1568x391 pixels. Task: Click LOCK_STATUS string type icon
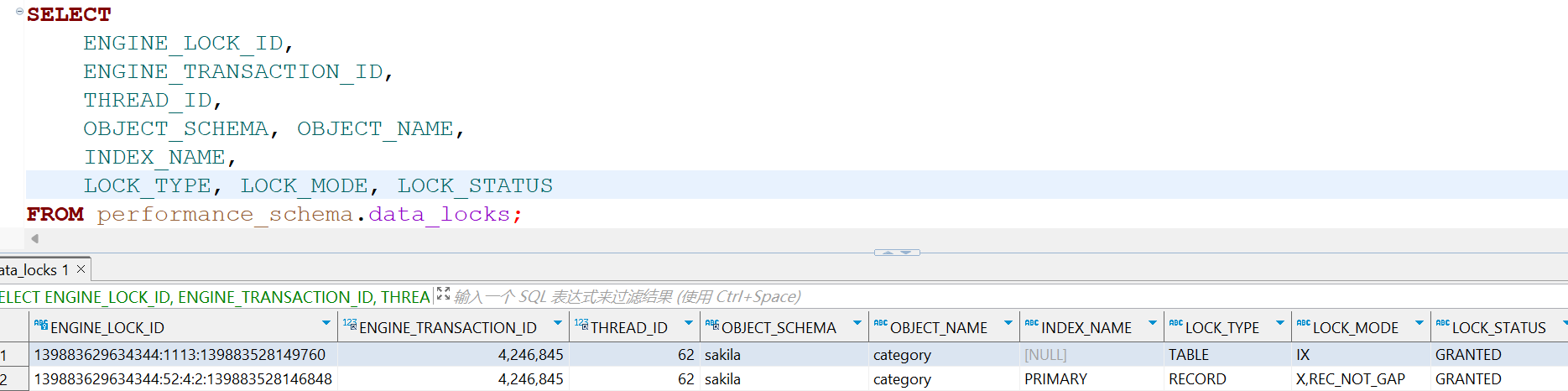coord(1443,324)
